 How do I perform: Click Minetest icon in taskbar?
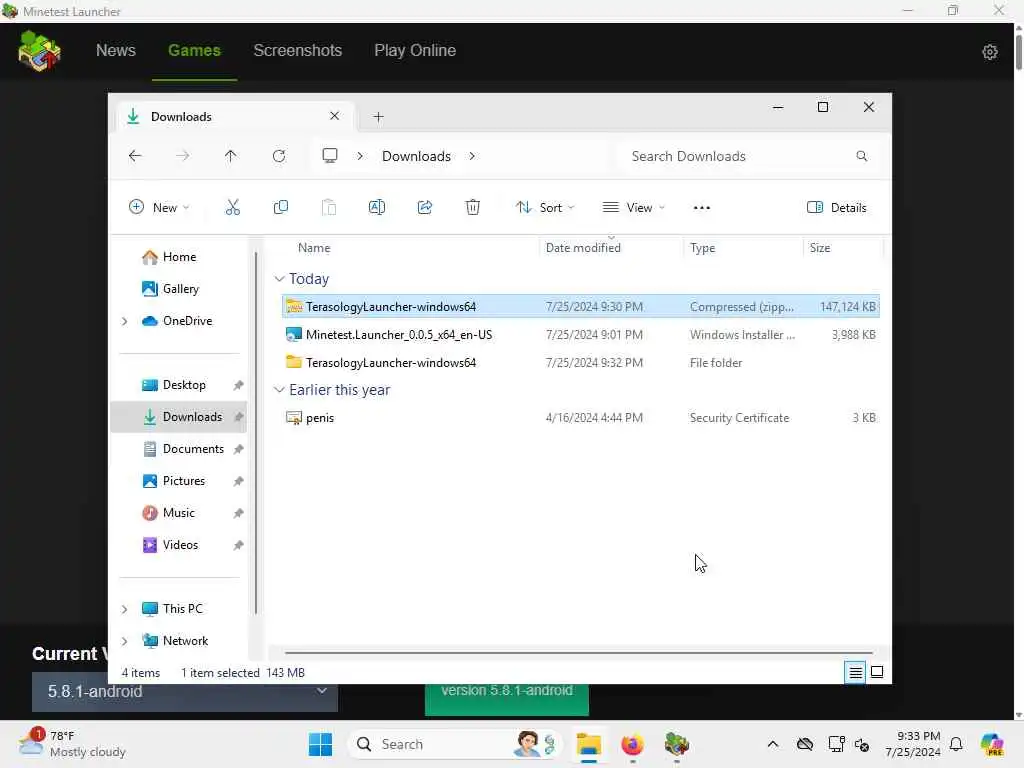tap(677, 744)
